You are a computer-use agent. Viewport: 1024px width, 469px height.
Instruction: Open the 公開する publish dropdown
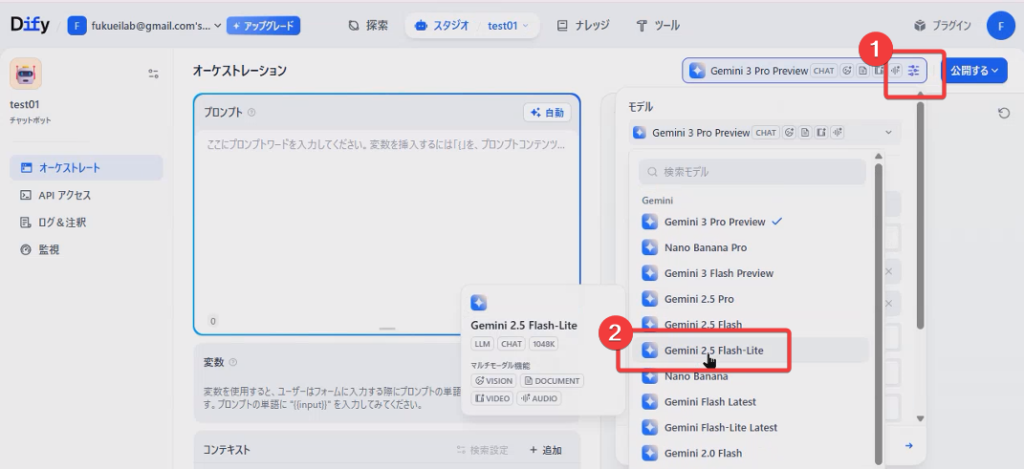coord(973,71)
